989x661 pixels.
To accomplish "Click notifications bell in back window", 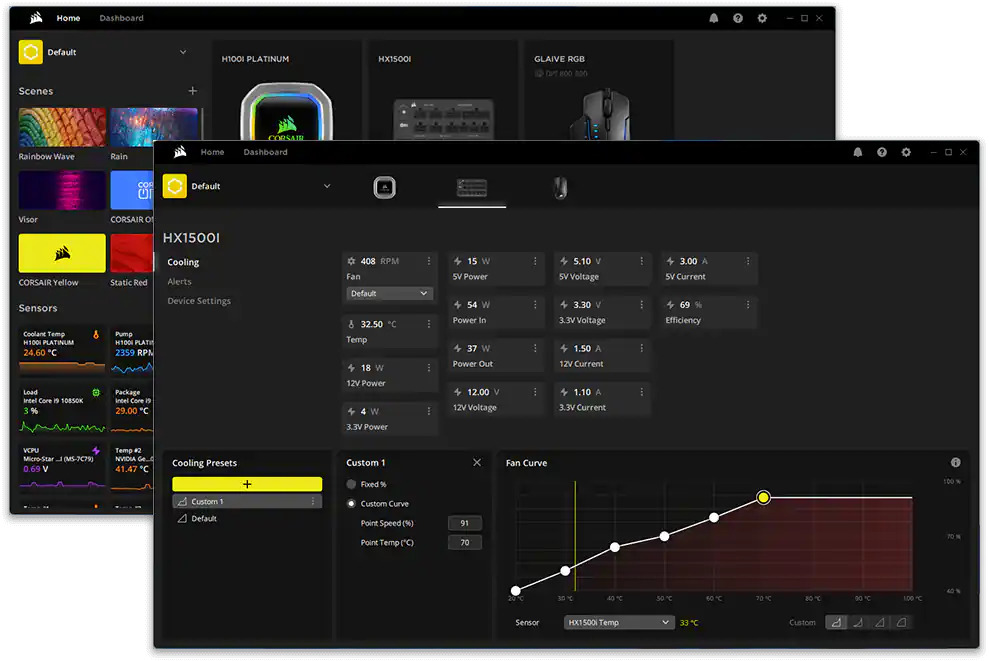I will point(714,18).
